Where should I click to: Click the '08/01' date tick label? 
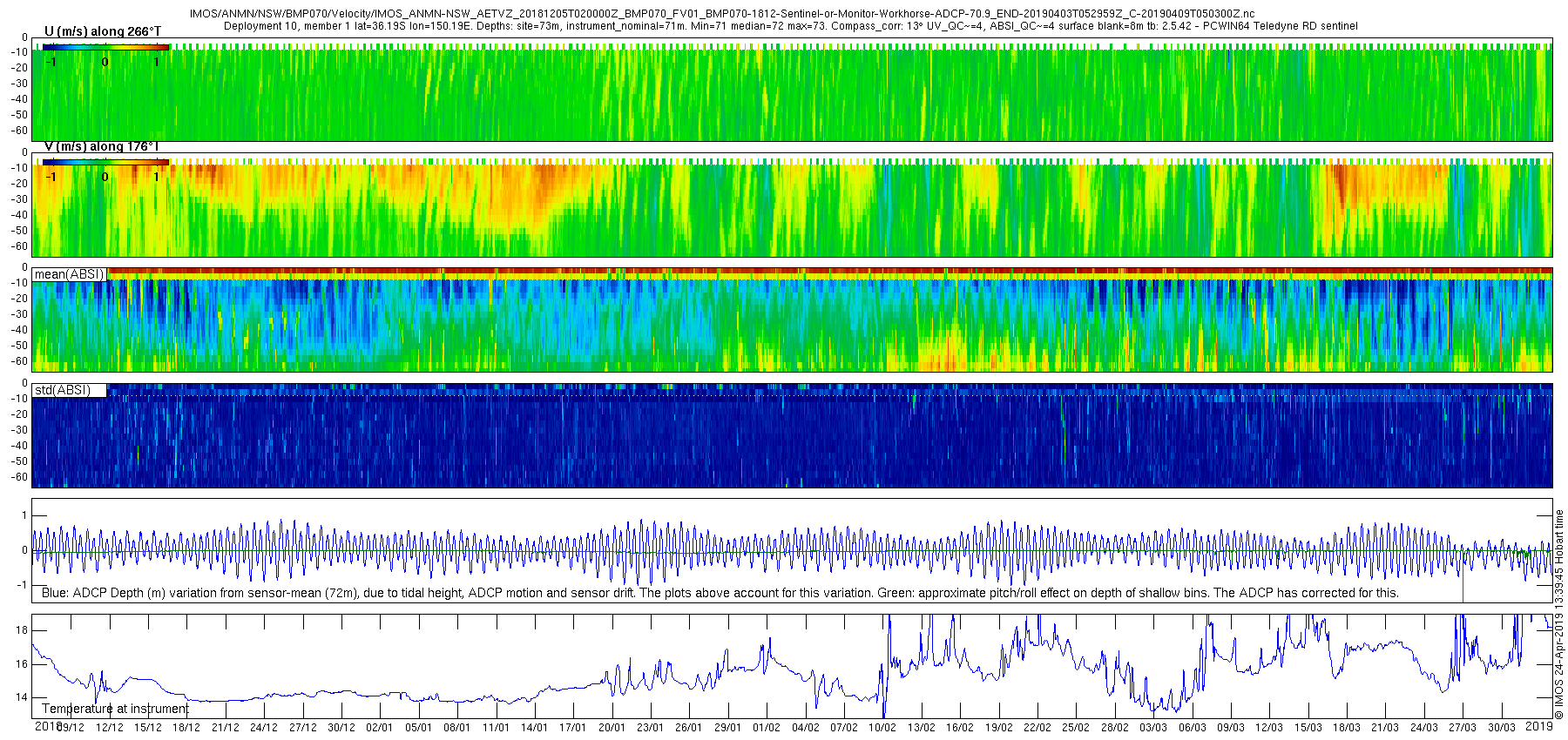click(457, 728)
